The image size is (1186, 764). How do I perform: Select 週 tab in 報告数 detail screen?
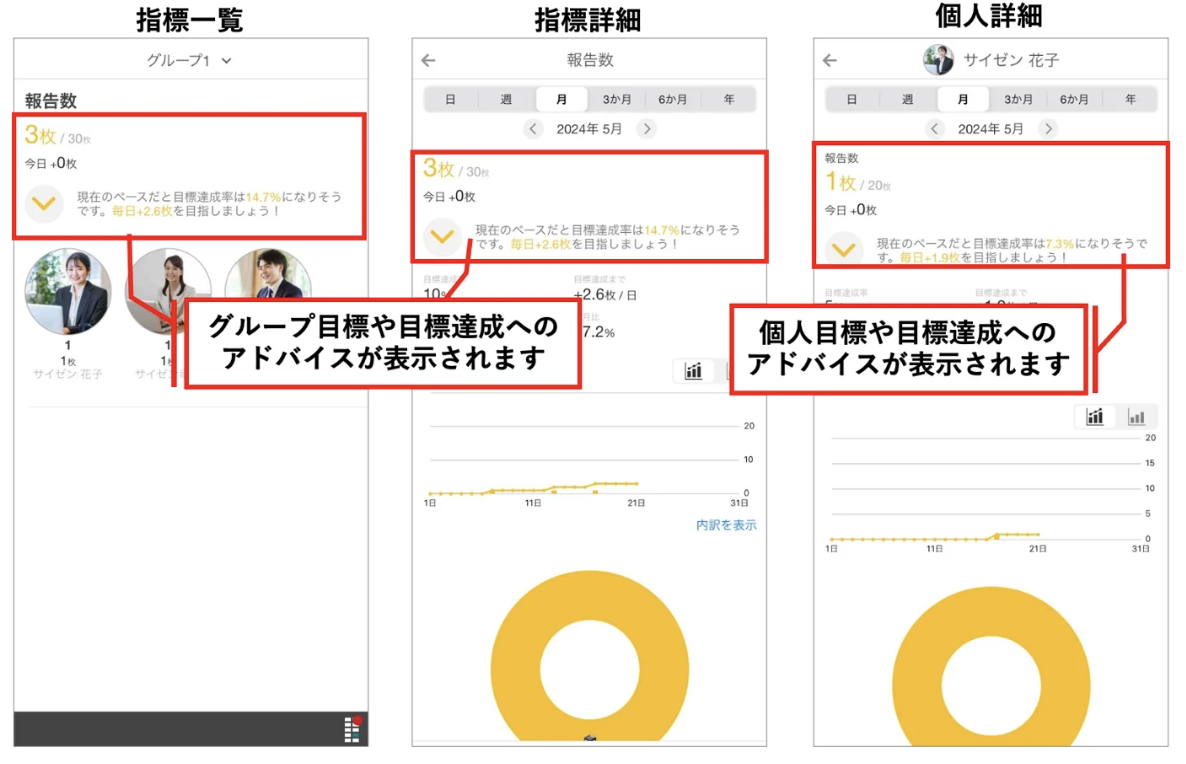point(506,99)
